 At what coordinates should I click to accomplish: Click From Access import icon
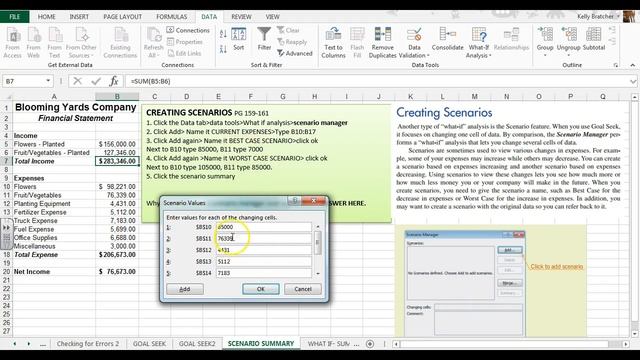[x=12, y=42]
